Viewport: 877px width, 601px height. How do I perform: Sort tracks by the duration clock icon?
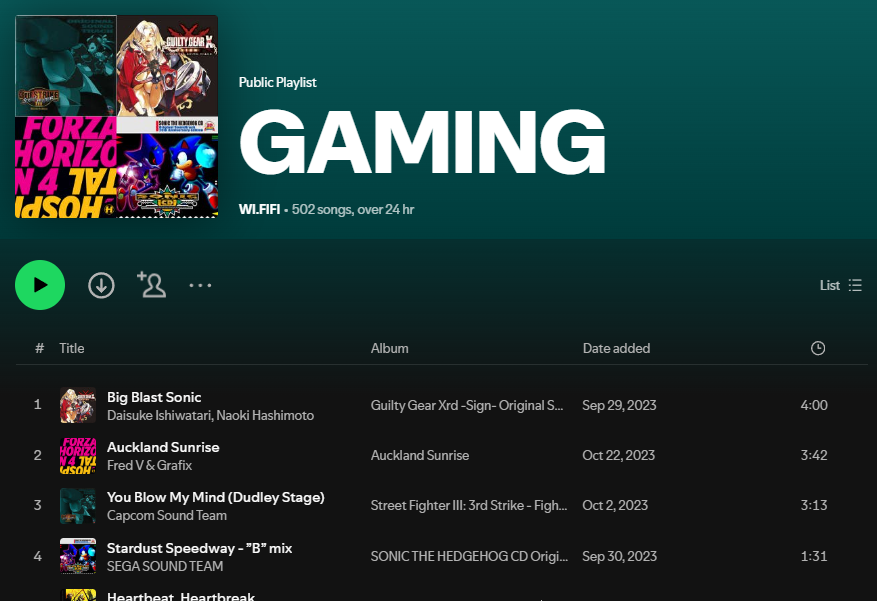(818, 348)
